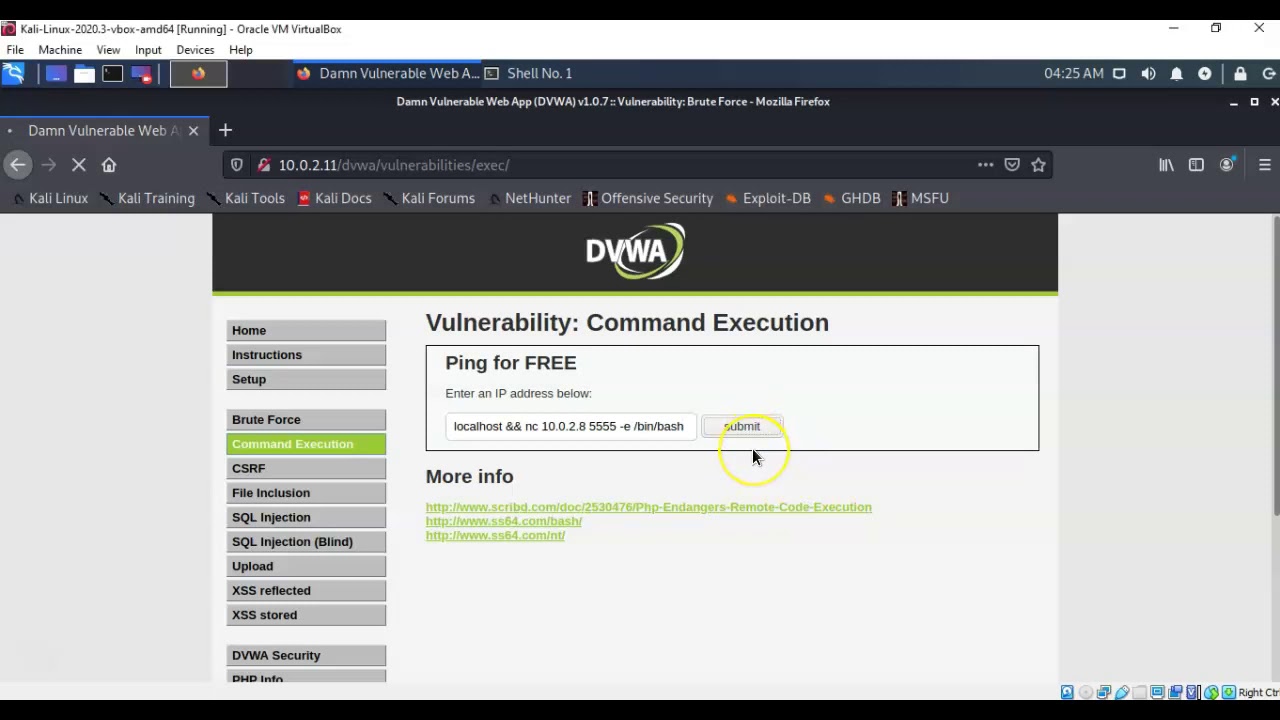Click the Firefox launcher in the Kali panel
Screen dimensions: 1280x720
click(198, 73)
